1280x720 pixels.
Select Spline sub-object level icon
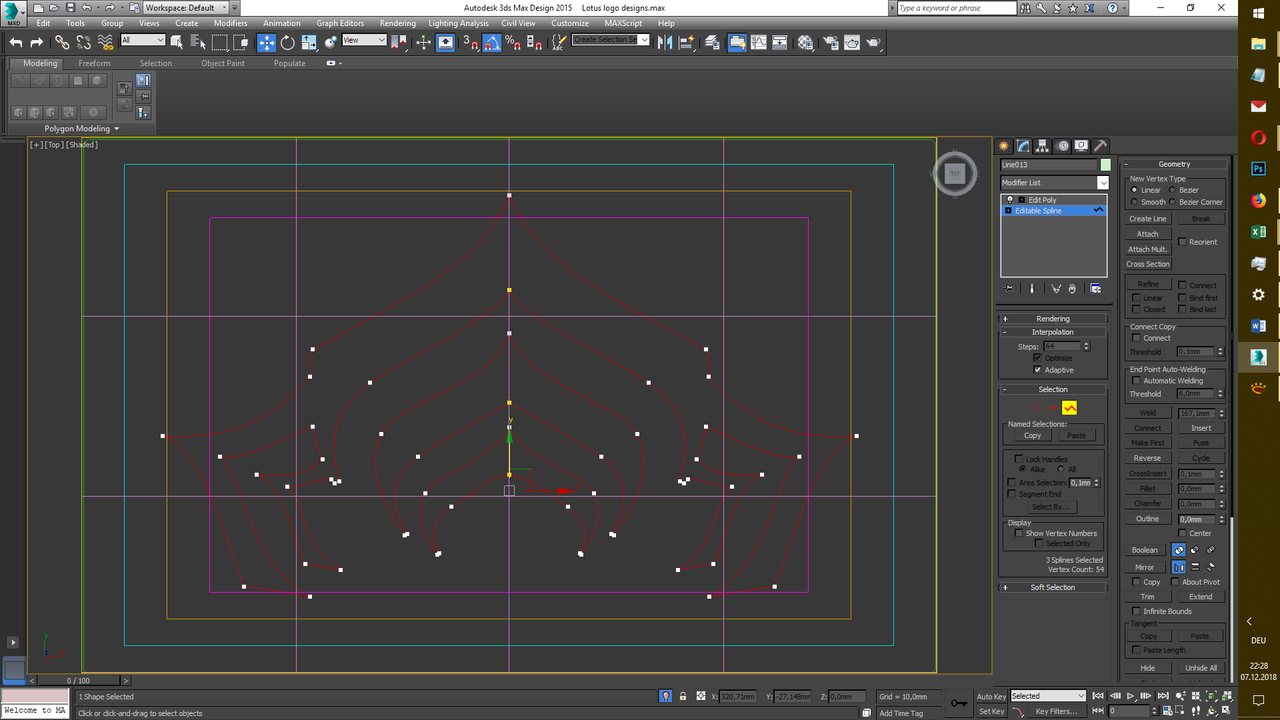point(1069,408)
